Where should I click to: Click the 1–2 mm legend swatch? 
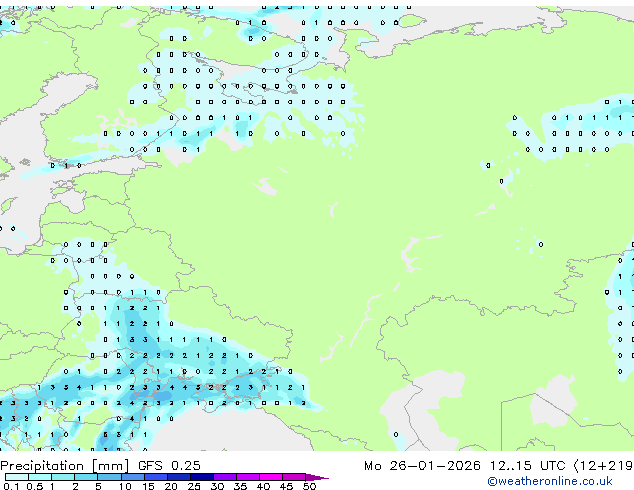pyautogui.click(x=63, y=477)
